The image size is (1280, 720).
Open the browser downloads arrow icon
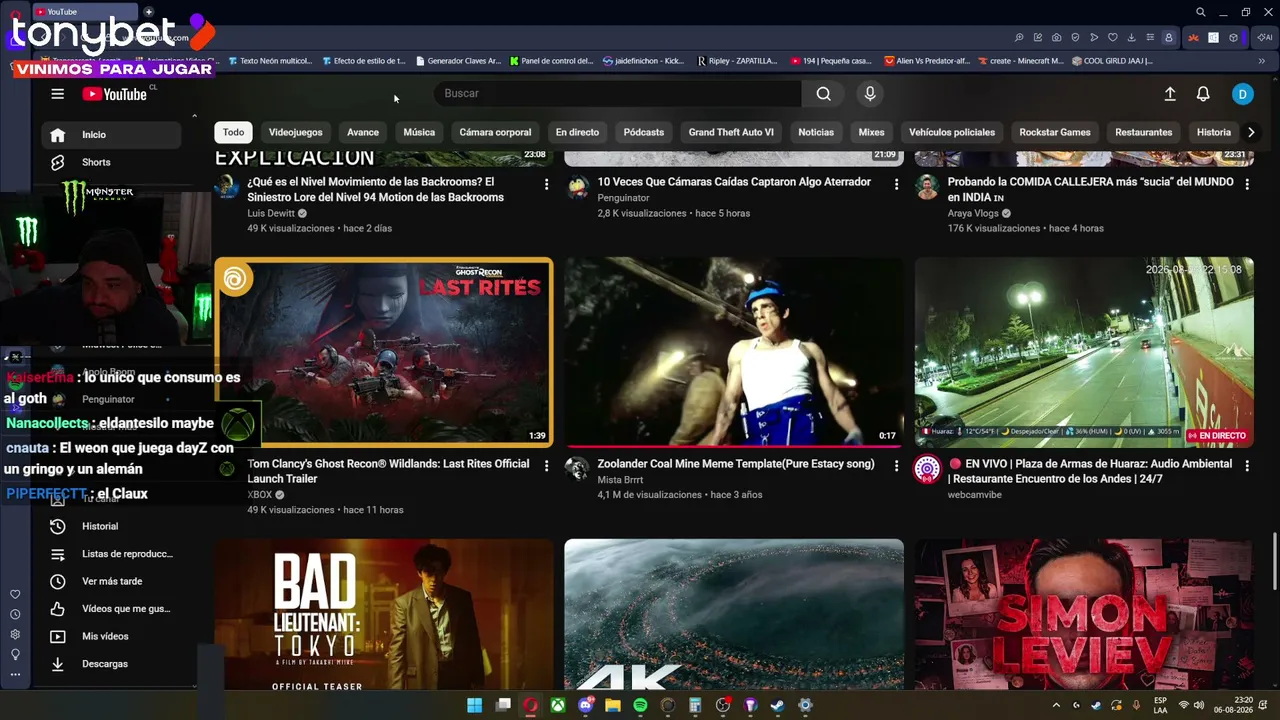coord(1131,38)
